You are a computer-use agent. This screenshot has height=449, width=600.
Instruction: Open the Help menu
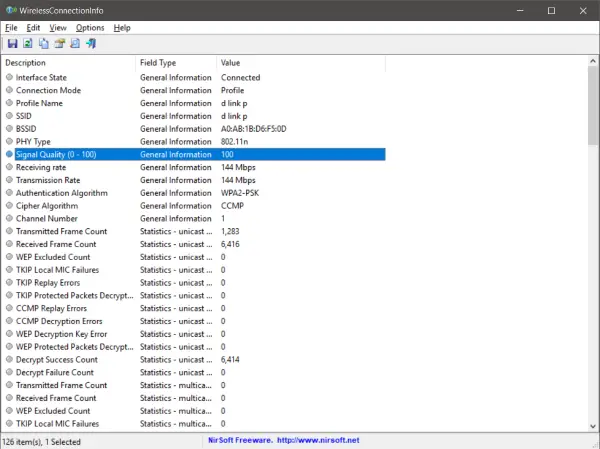point(122,28)
